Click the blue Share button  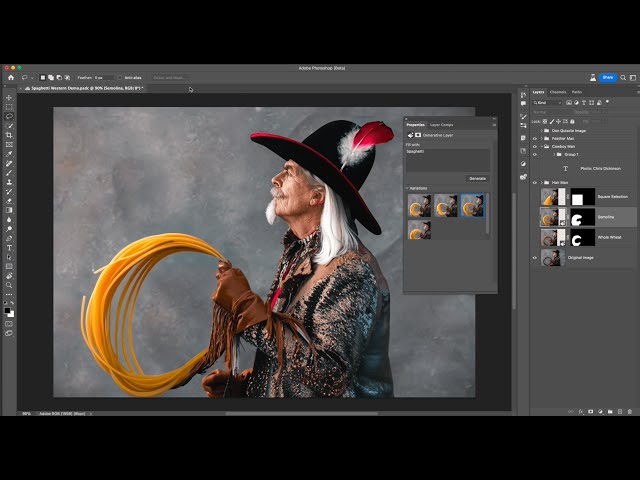(x=607, y=78)
